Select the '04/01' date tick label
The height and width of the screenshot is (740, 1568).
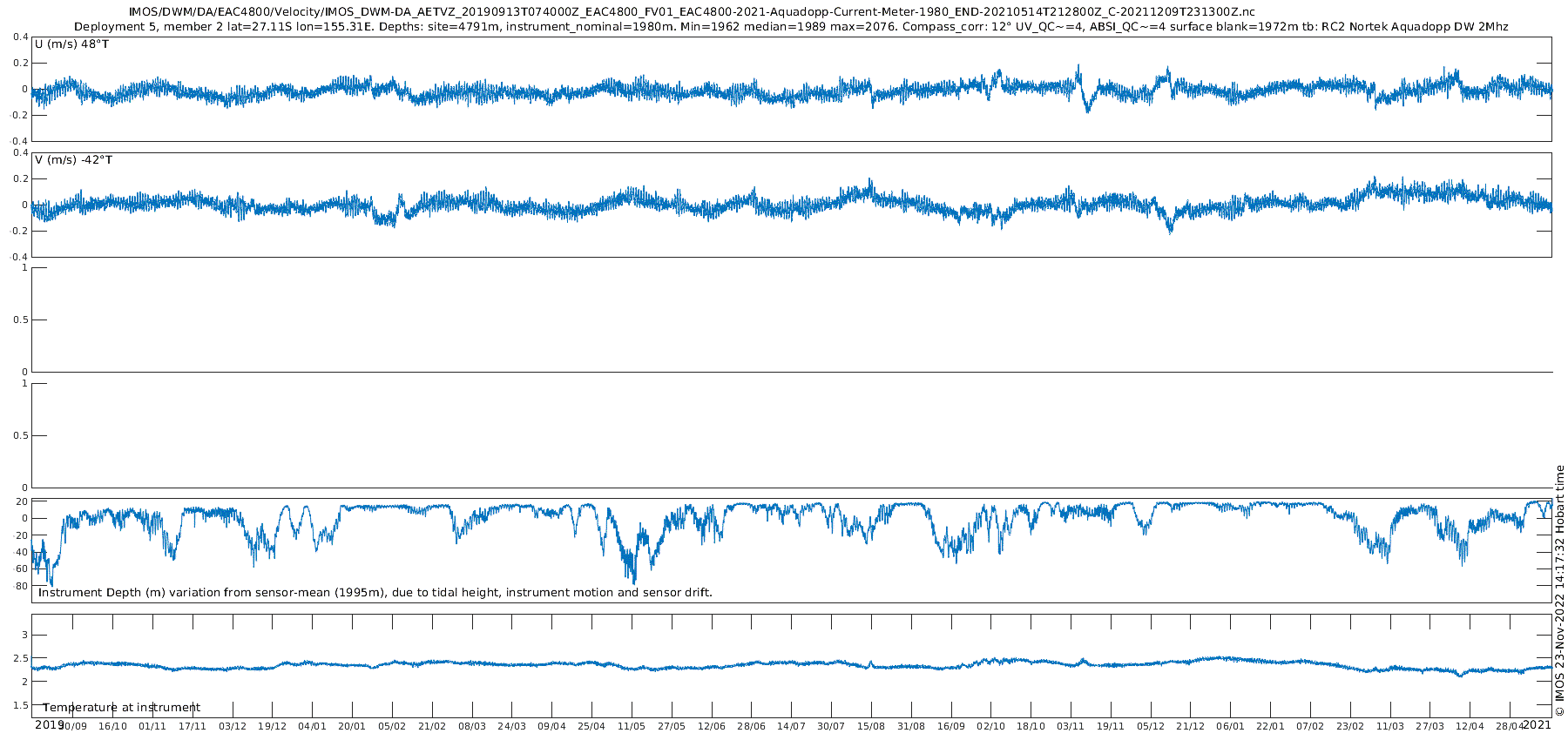(x=312, y=726)
